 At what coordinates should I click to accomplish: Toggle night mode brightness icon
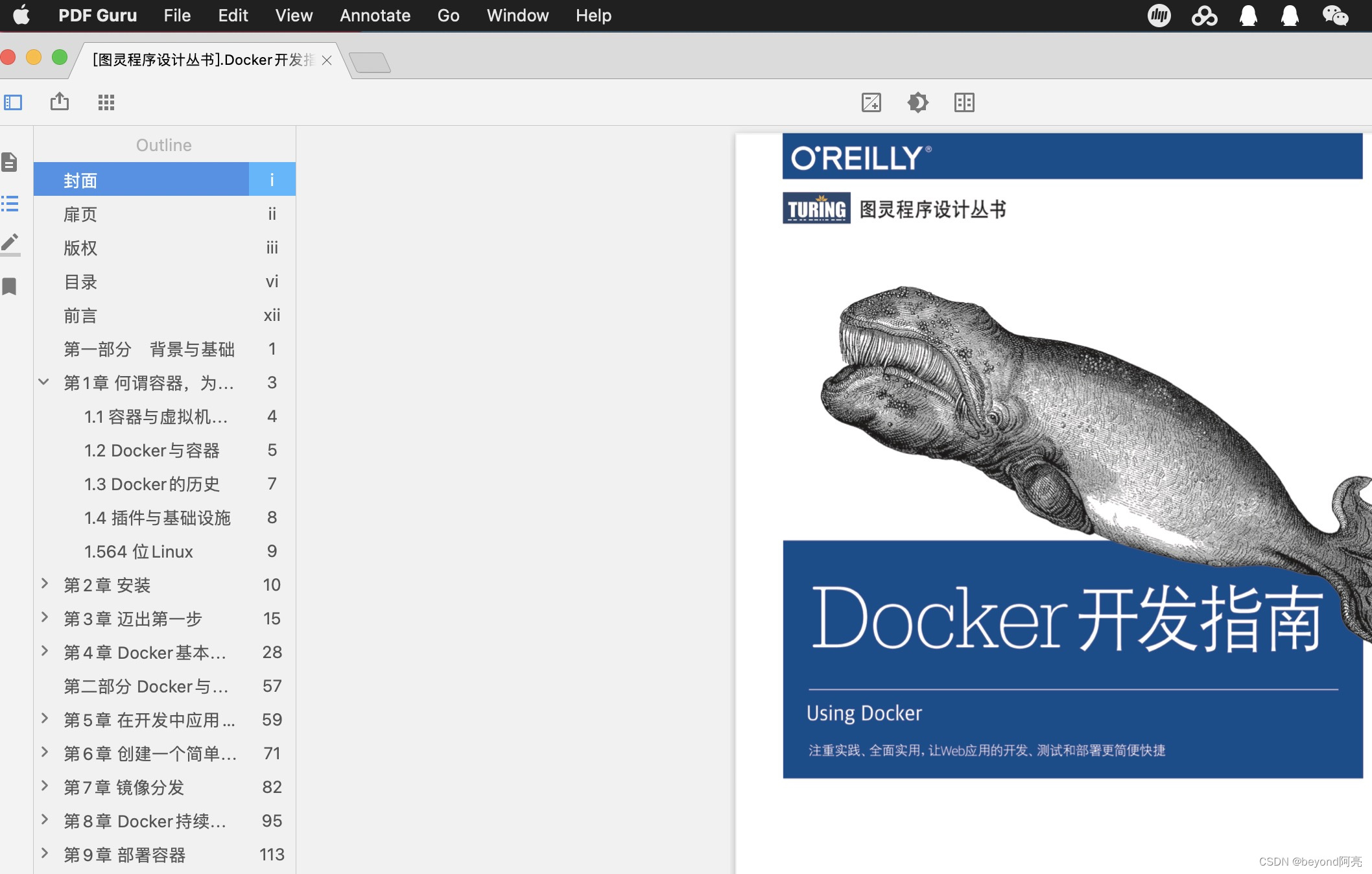917,102
